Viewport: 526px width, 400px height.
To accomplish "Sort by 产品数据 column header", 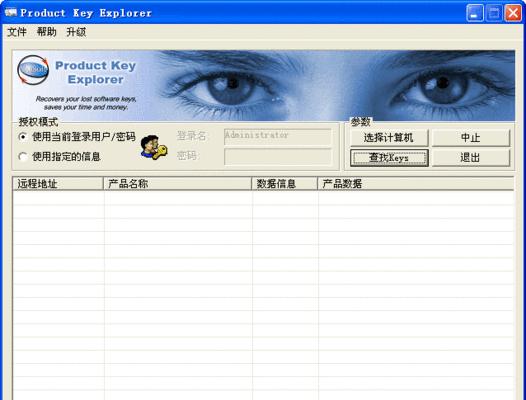I will (x=416, y=184).
